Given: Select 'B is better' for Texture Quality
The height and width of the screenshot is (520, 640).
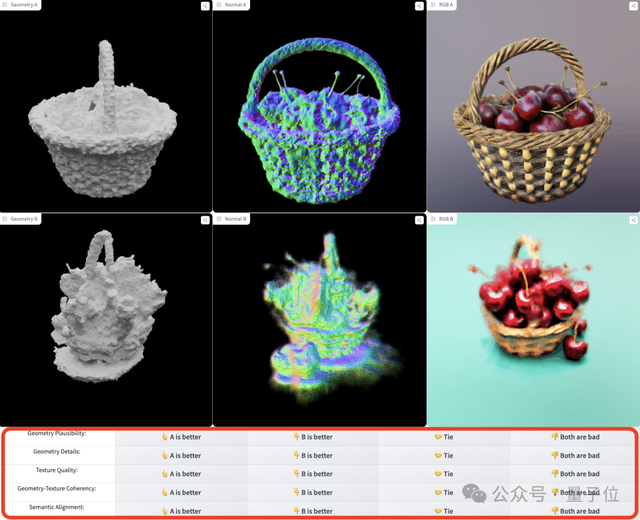Looking at the screenshot, I should [x=312, y=474].
